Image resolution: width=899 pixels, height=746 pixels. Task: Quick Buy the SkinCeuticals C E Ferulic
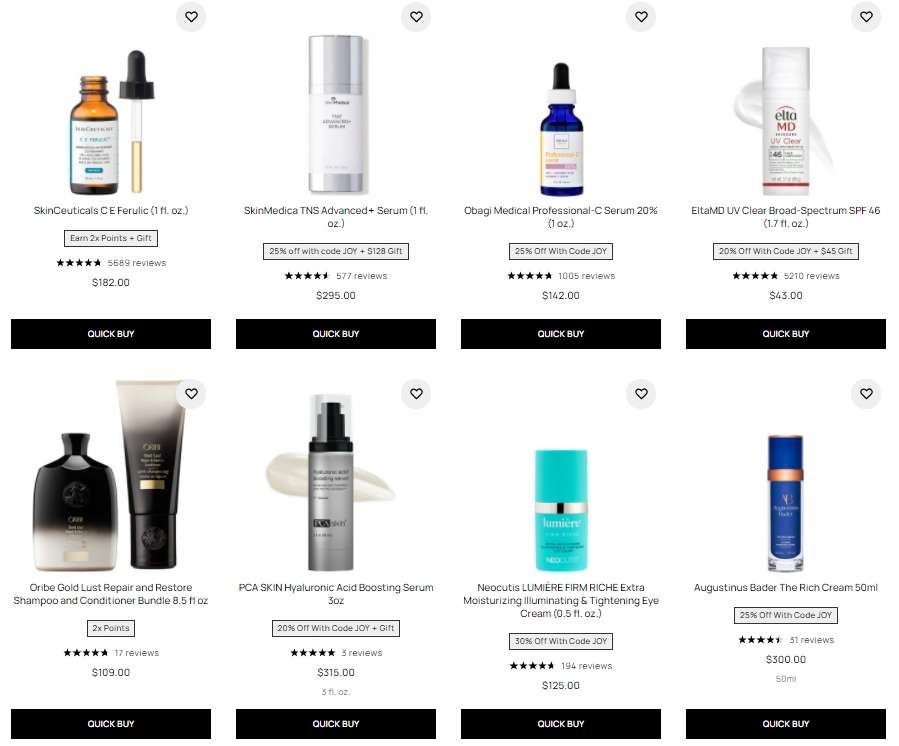coord(111,334)
